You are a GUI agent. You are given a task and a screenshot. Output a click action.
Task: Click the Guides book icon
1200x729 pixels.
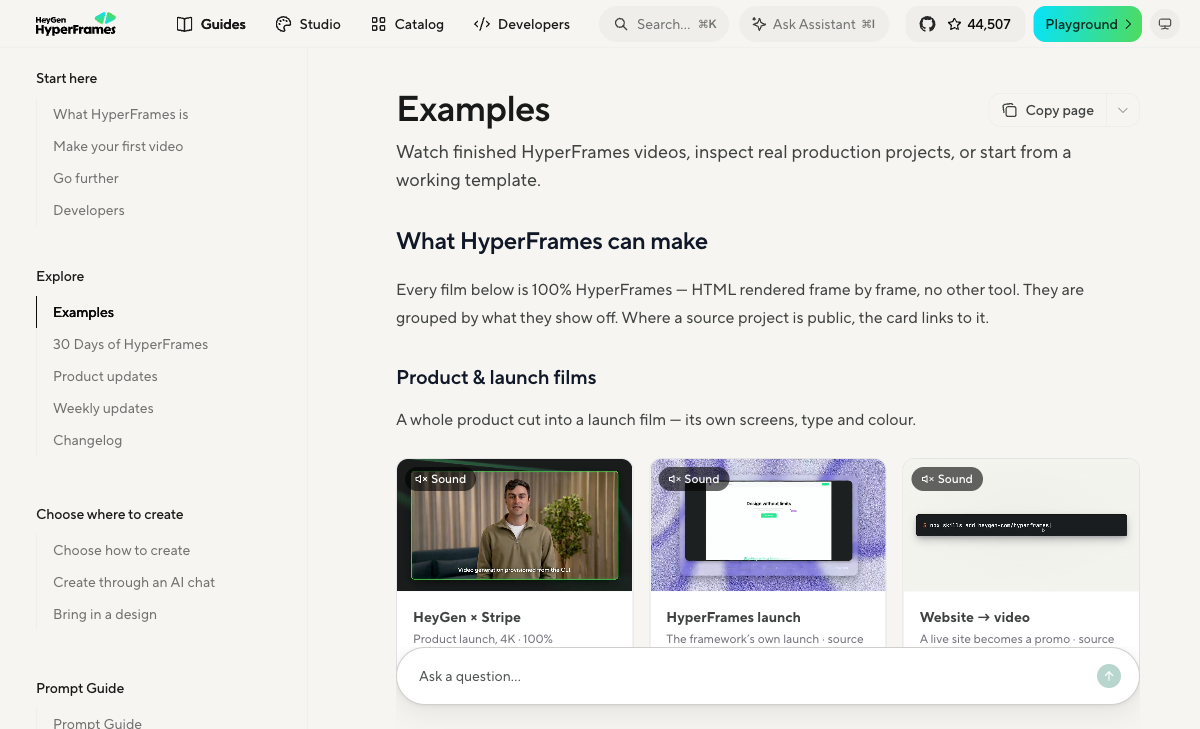(184, 24)
